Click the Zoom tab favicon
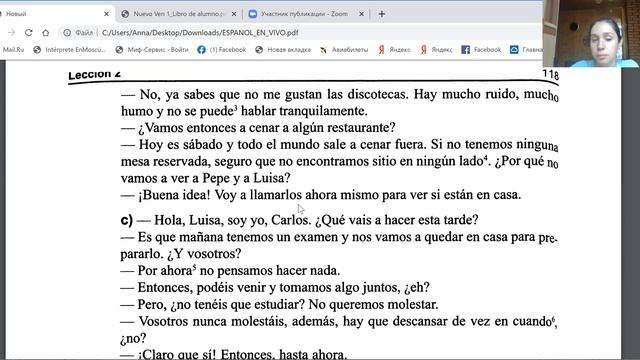The image size is (640, 360). (x=253, y=14)
